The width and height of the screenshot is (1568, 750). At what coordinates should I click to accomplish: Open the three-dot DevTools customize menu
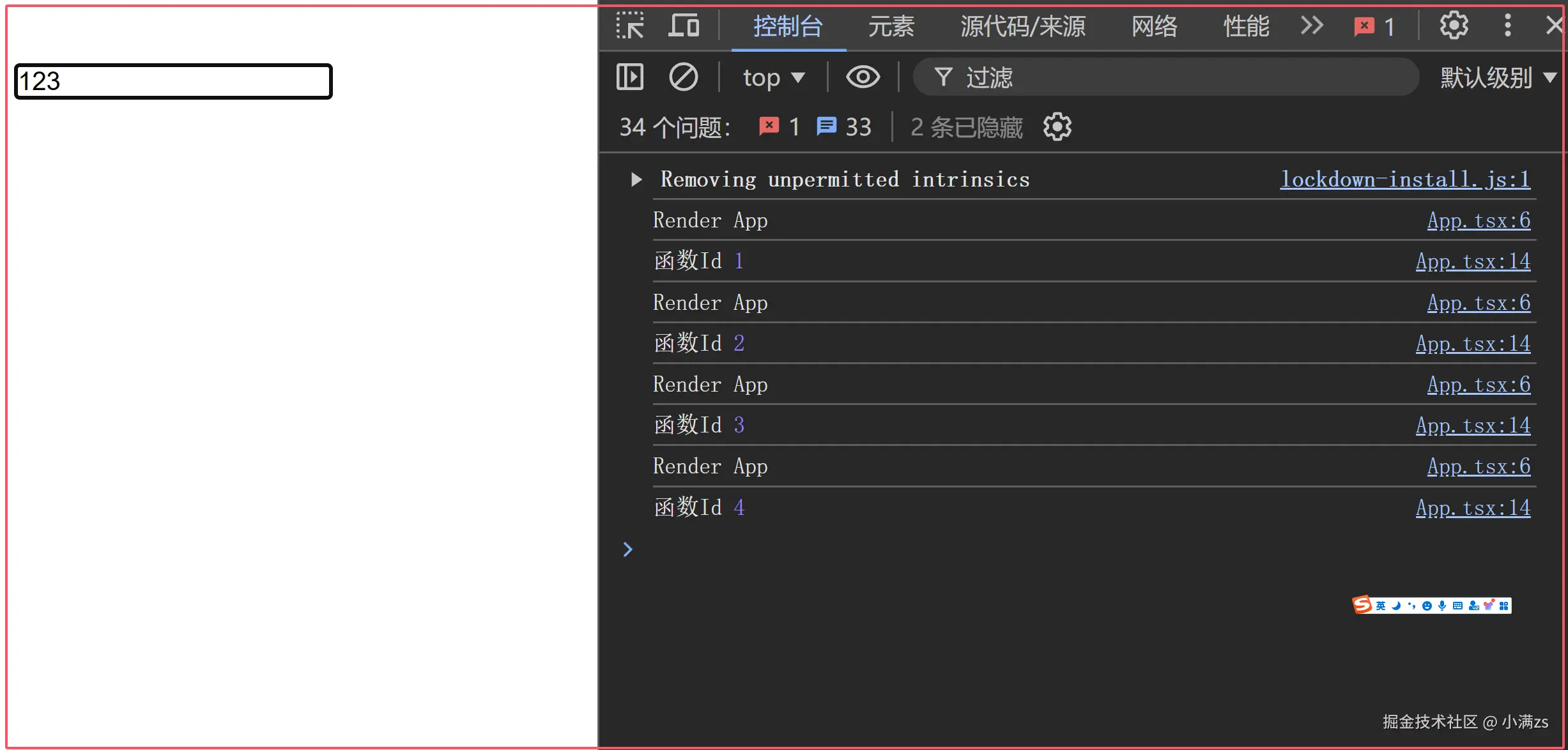pos(1507,26)
